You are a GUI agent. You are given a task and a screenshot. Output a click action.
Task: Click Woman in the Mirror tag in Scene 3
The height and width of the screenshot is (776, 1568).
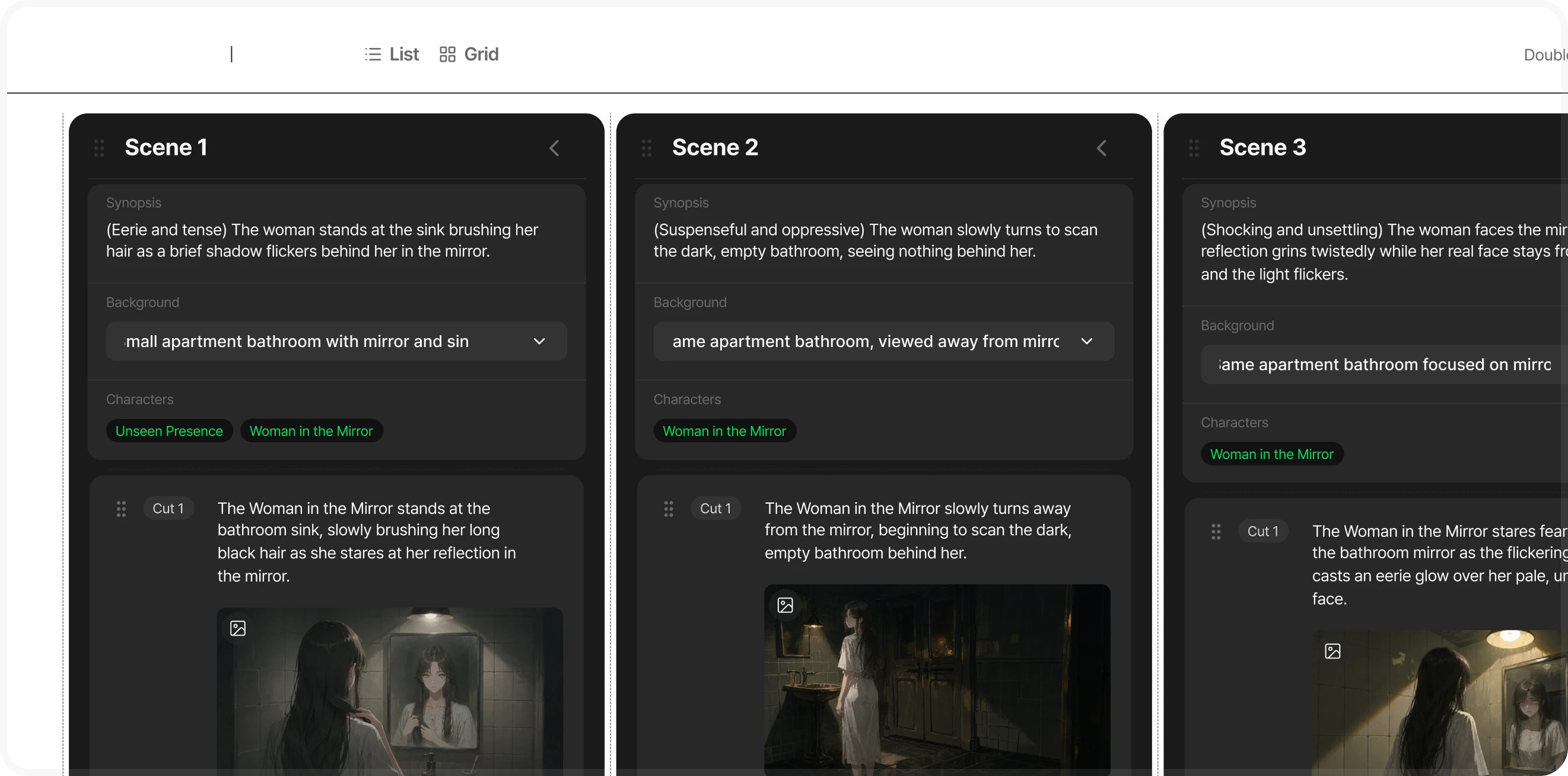tap(1271, 453)
